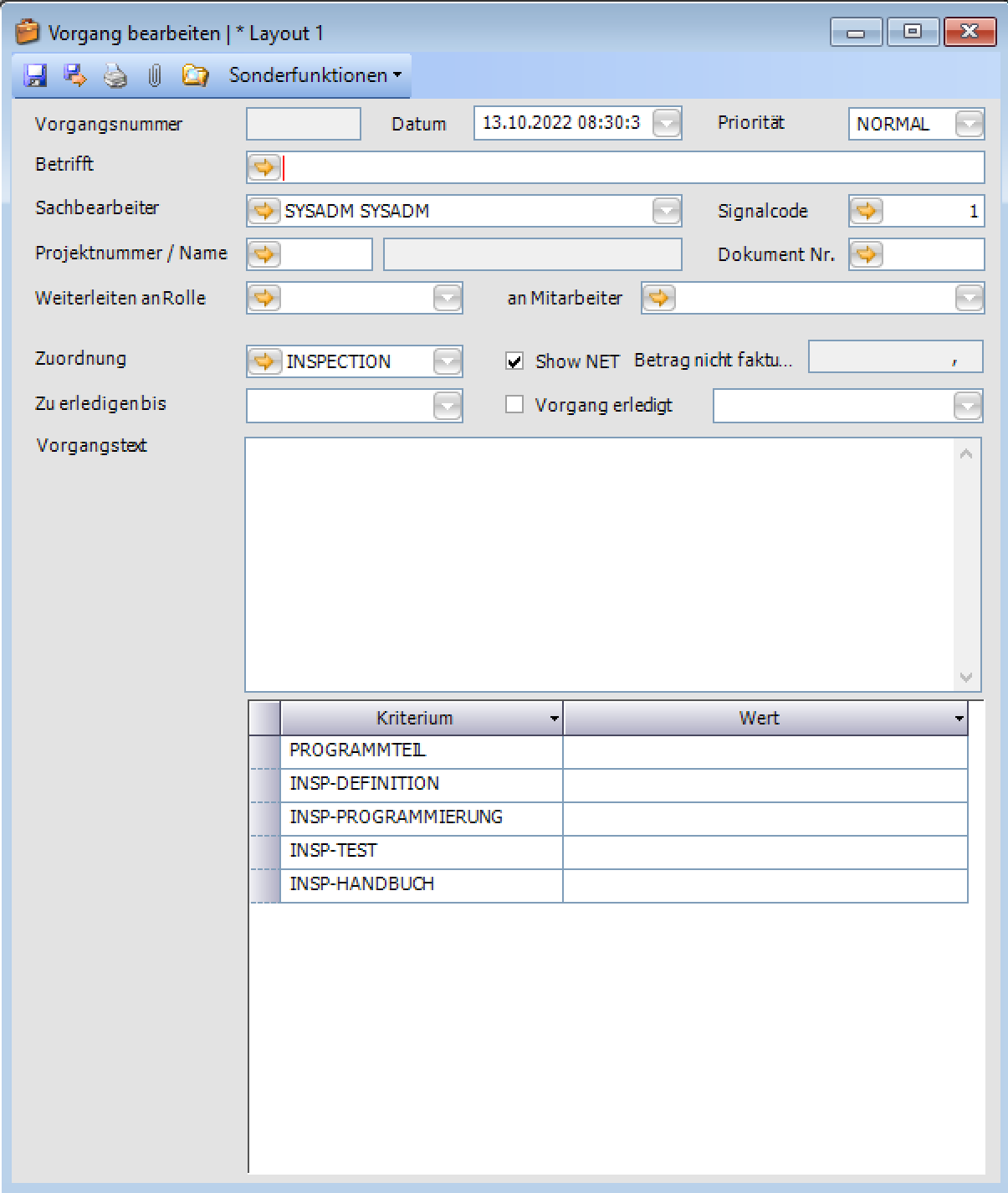Viewport: 1008px width, 1193px height.
Task: Expand the Priorität dropdown
Action: pyautogui.click(x=969, y=124)
